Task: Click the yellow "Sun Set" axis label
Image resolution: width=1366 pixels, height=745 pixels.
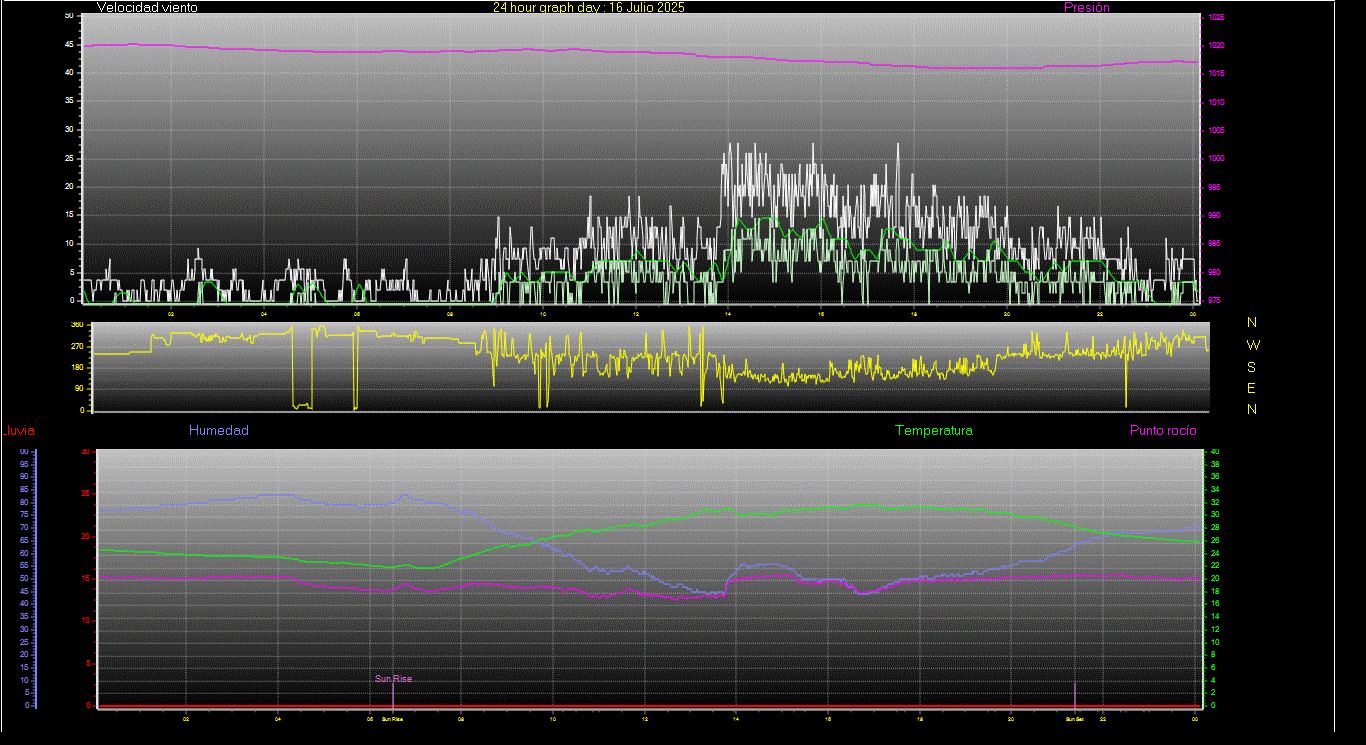Action: click(1075, 718)
